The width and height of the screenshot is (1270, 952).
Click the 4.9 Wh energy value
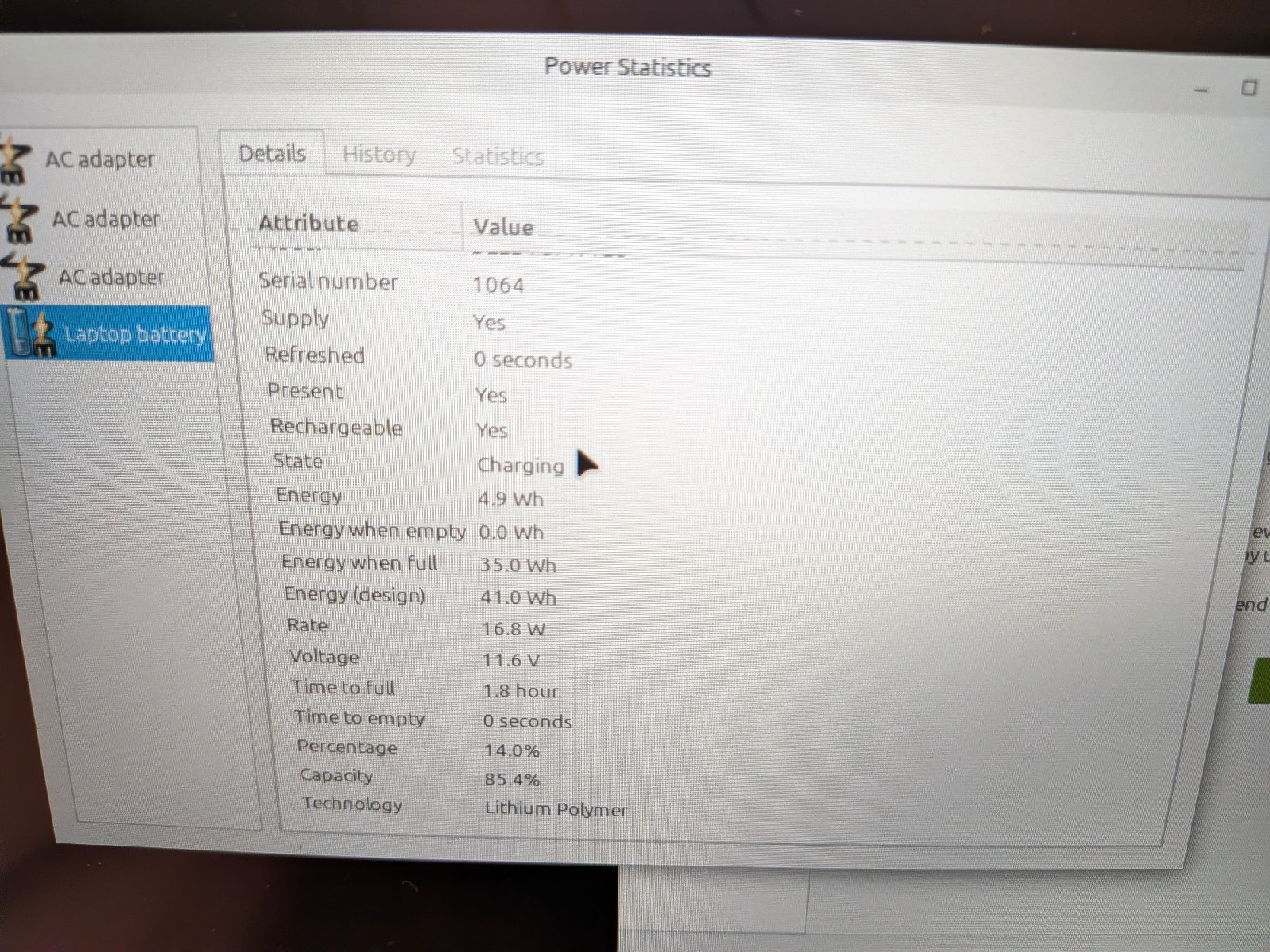(x=510, y=499)
